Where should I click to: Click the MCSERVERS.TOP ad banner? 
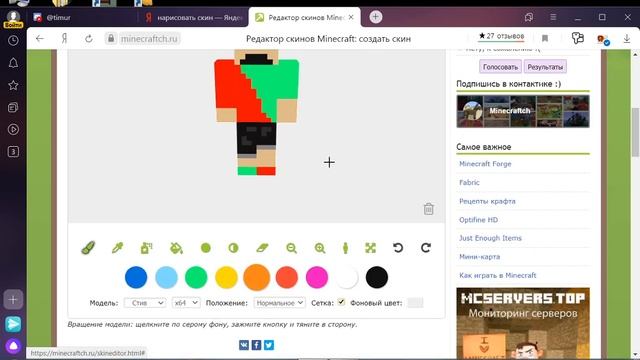click(523, 323)
